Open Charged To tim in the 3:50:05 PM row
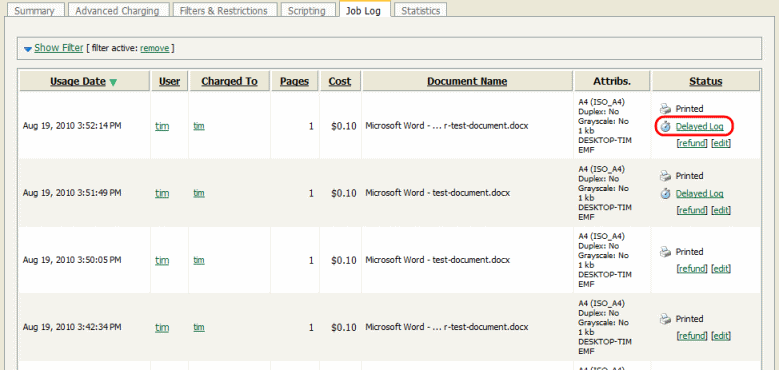779x370 pixels. [x=199, y=260]
